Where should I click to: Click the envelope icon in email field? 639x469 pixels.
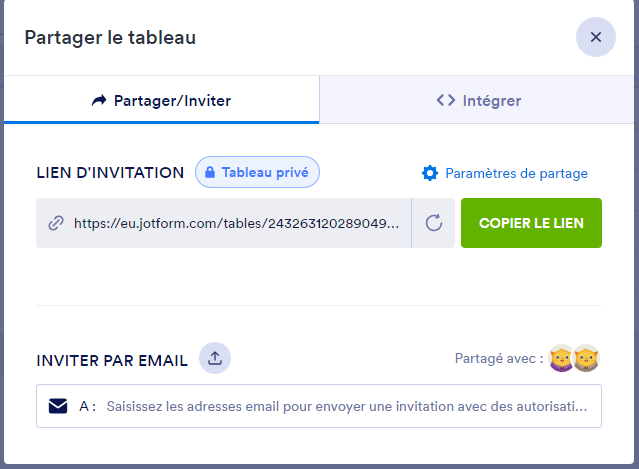(x=58, y=406)
